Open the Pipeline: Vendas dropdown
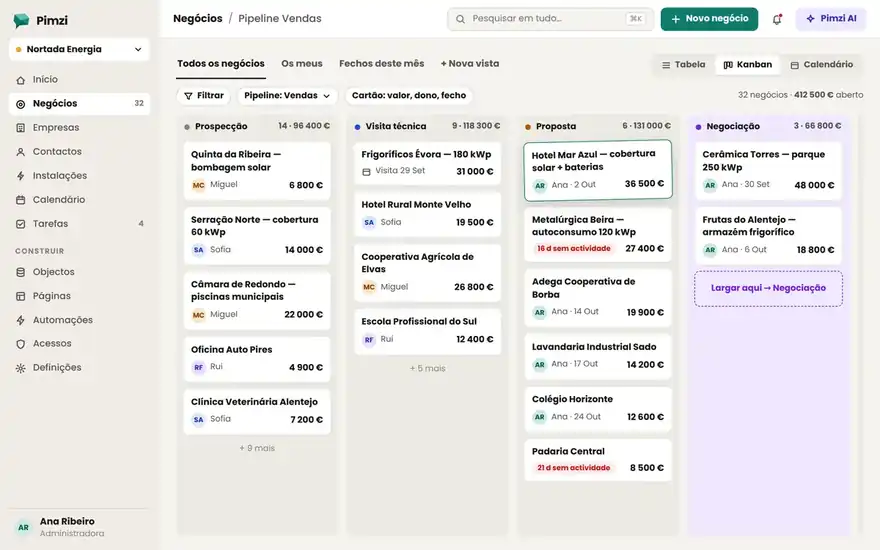The image size is (880, 550). (x=287, y=95)
